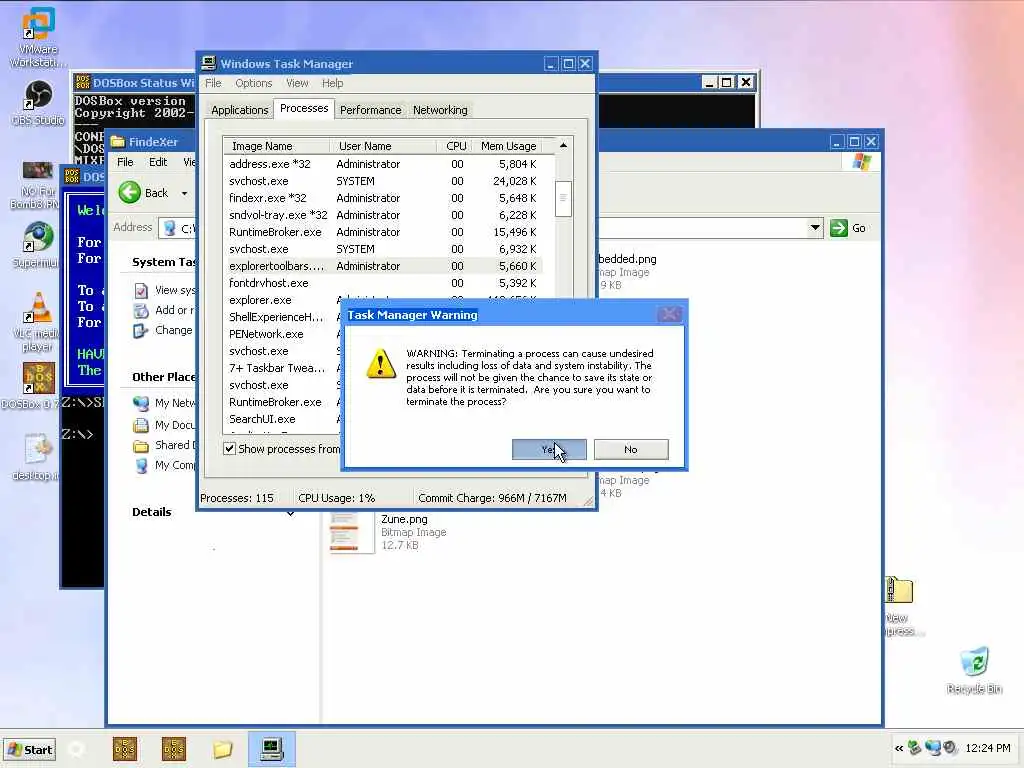This screenshot has width=1024, height=768.
Task: Click No in Task Manager Warning
Action: [630, 449]
